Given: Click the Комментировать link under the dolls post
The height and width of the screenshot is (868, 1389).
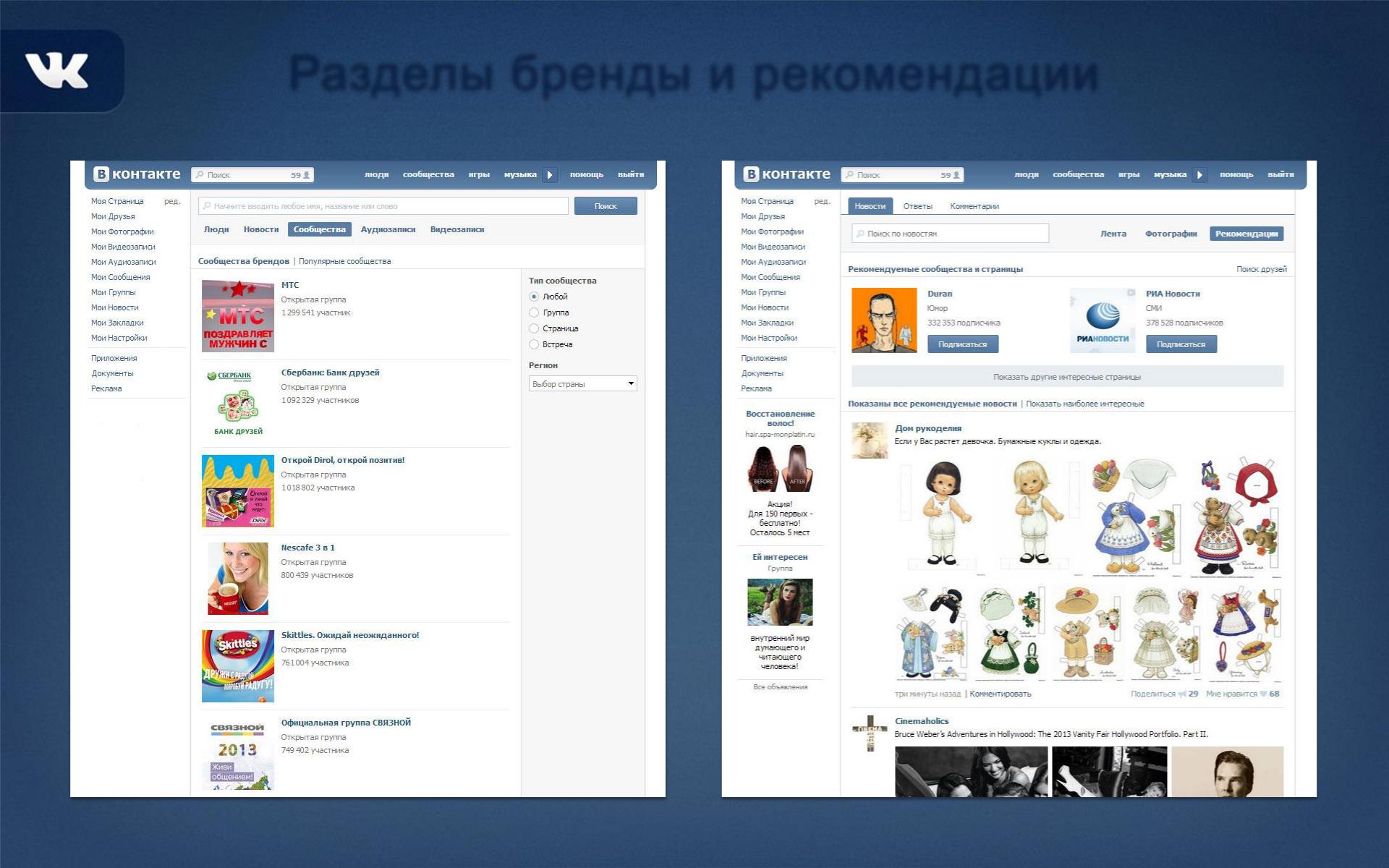Looking at the screenshot, I should pos(1001,694).
